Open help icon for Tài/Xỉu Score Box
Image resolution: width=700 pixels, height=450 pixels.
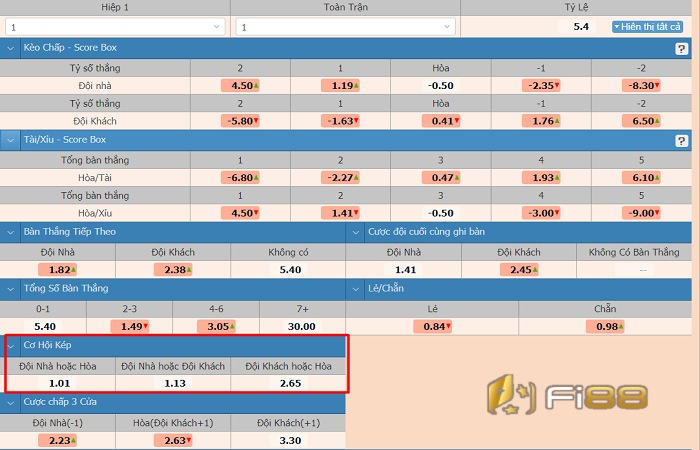681,141
